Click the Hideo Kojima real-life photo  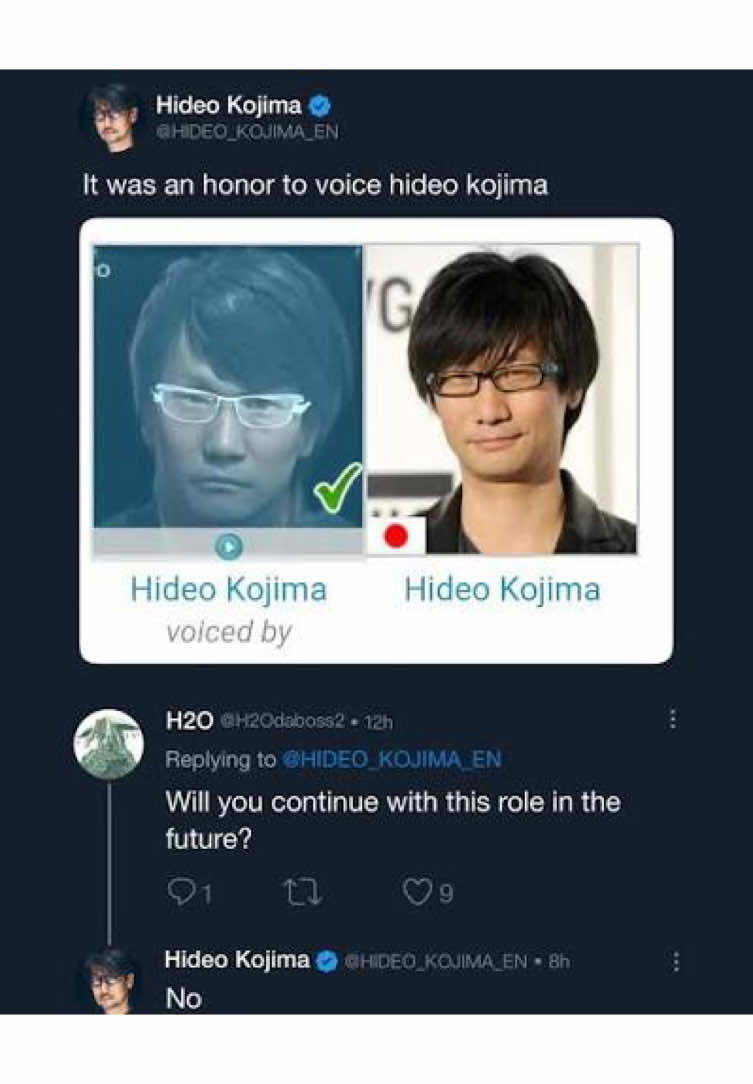pos(501,399)
